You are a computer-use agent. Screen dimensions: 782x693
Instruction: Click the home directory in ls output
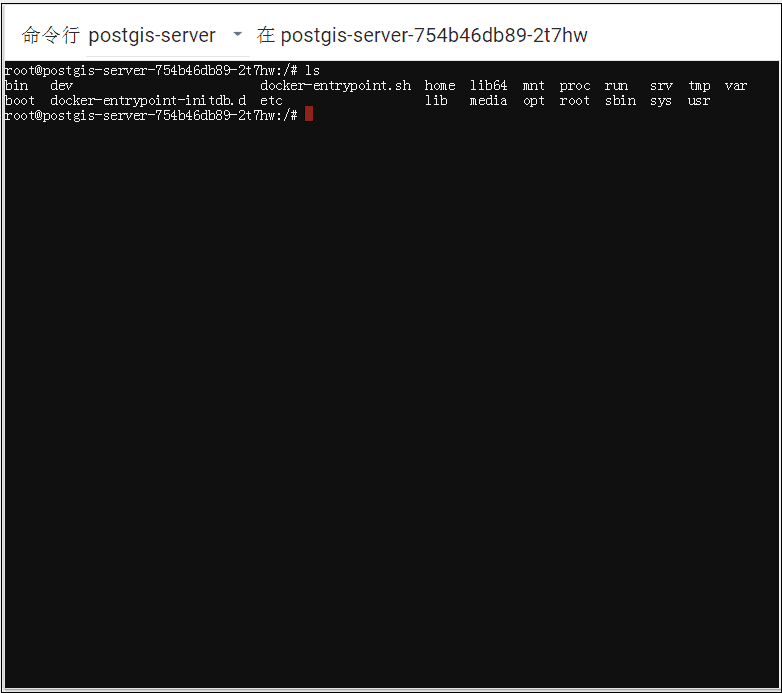(439, 86)
